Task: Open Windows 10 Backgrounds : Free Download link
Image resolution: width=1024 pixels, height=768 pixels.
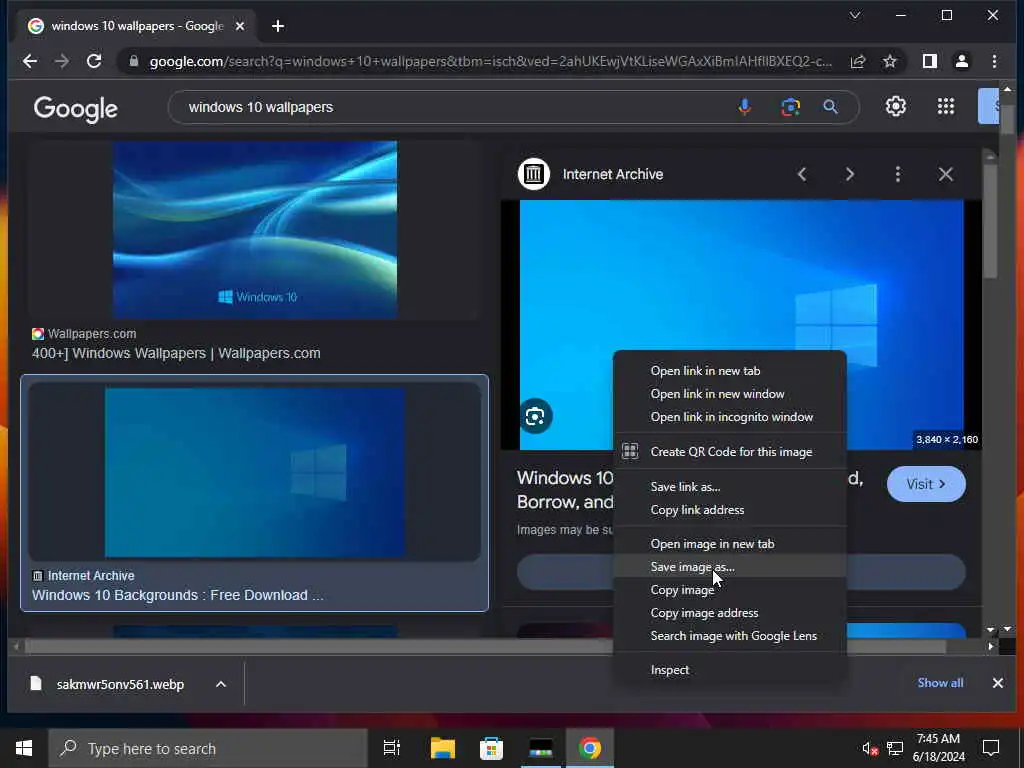Action: (177, 595)
